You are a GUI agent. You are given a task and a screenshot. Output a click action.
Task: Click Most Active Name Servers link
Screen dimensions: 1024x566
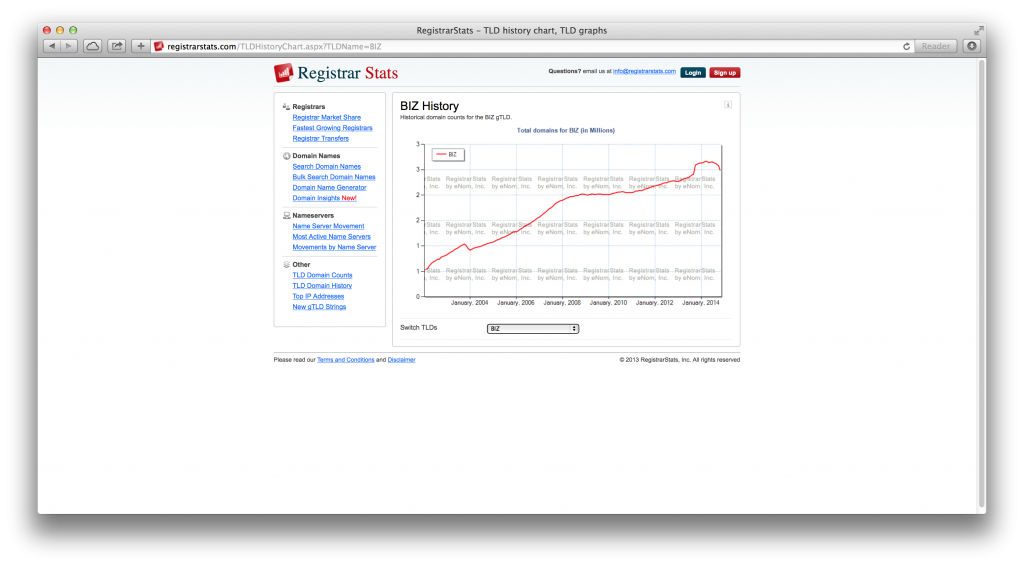pos(331,236)
